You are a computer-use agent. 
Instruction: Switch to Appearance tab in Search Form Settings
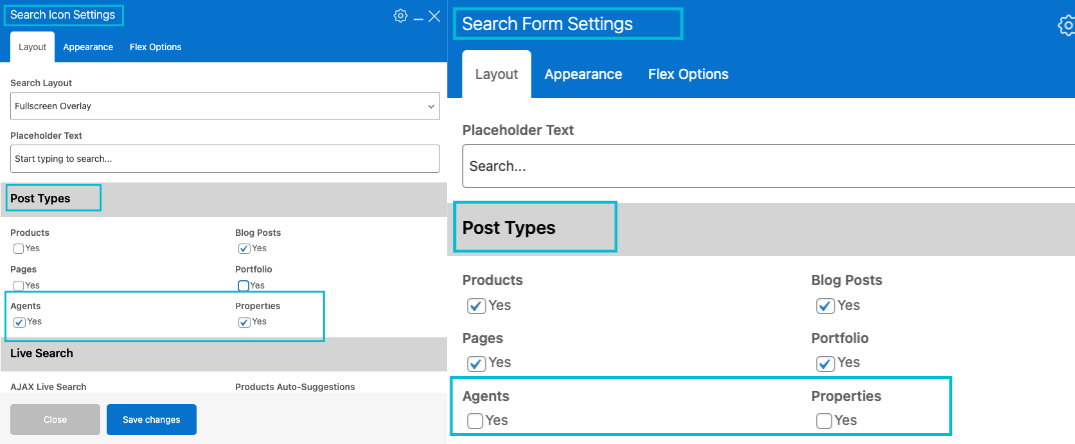(x=583, y=74)
